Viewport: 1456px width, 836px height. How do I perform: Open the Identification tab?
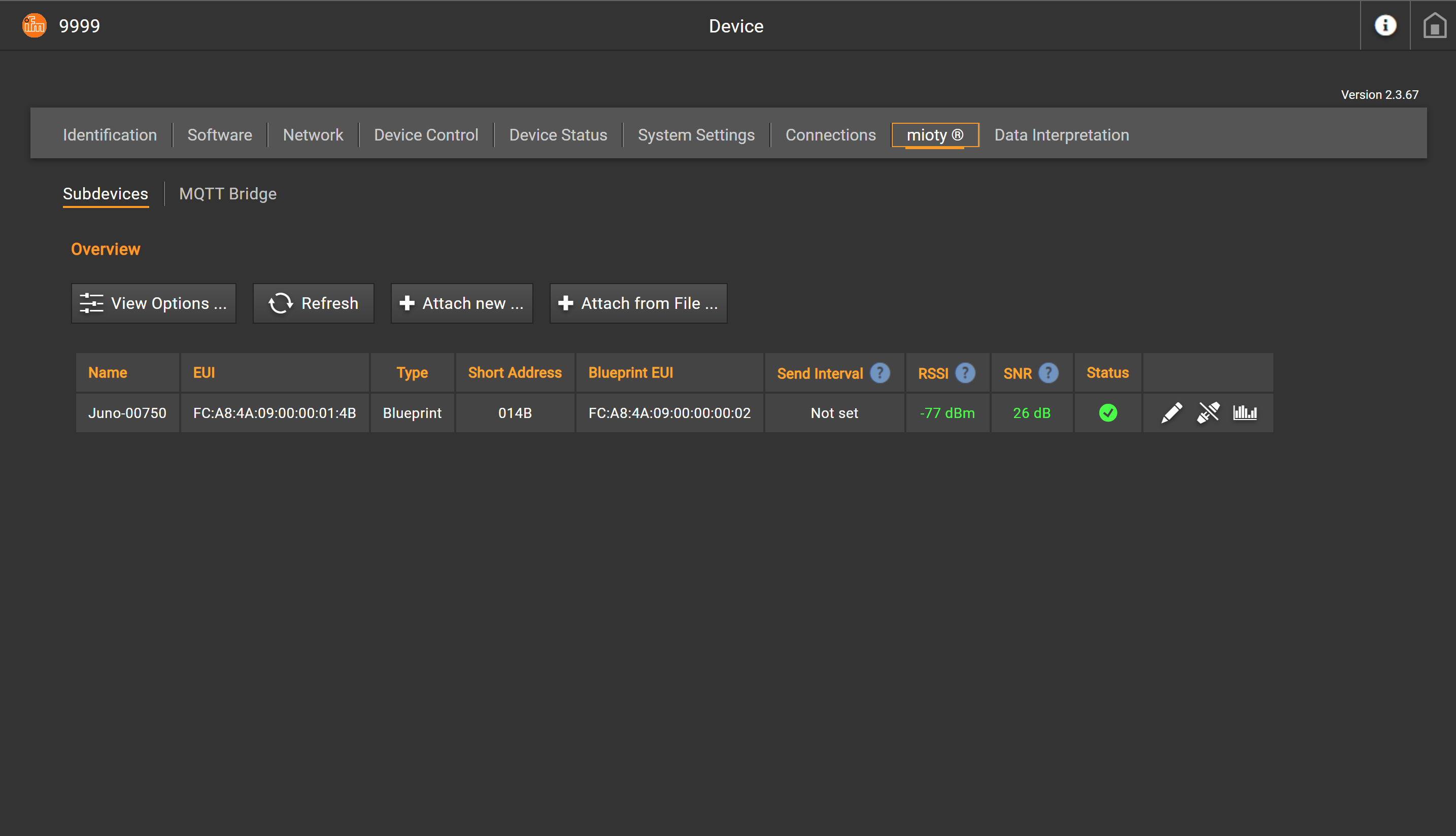[110, 135]
